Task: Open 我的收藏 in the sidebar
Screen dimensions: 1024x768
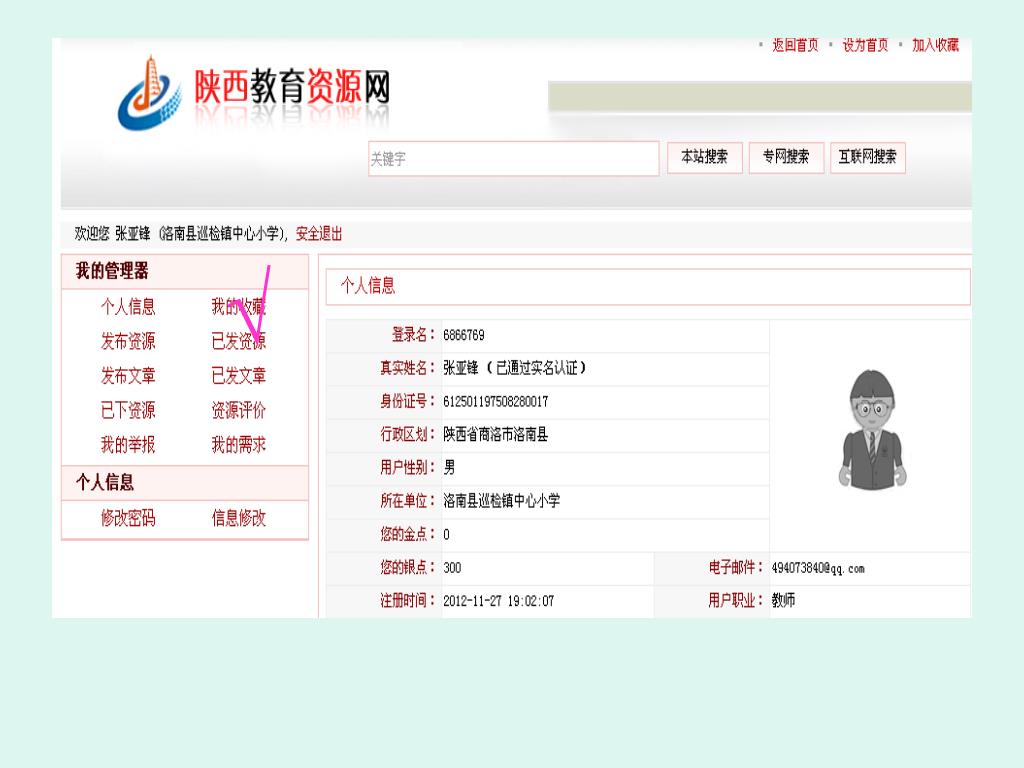Action: click(238, 307)
